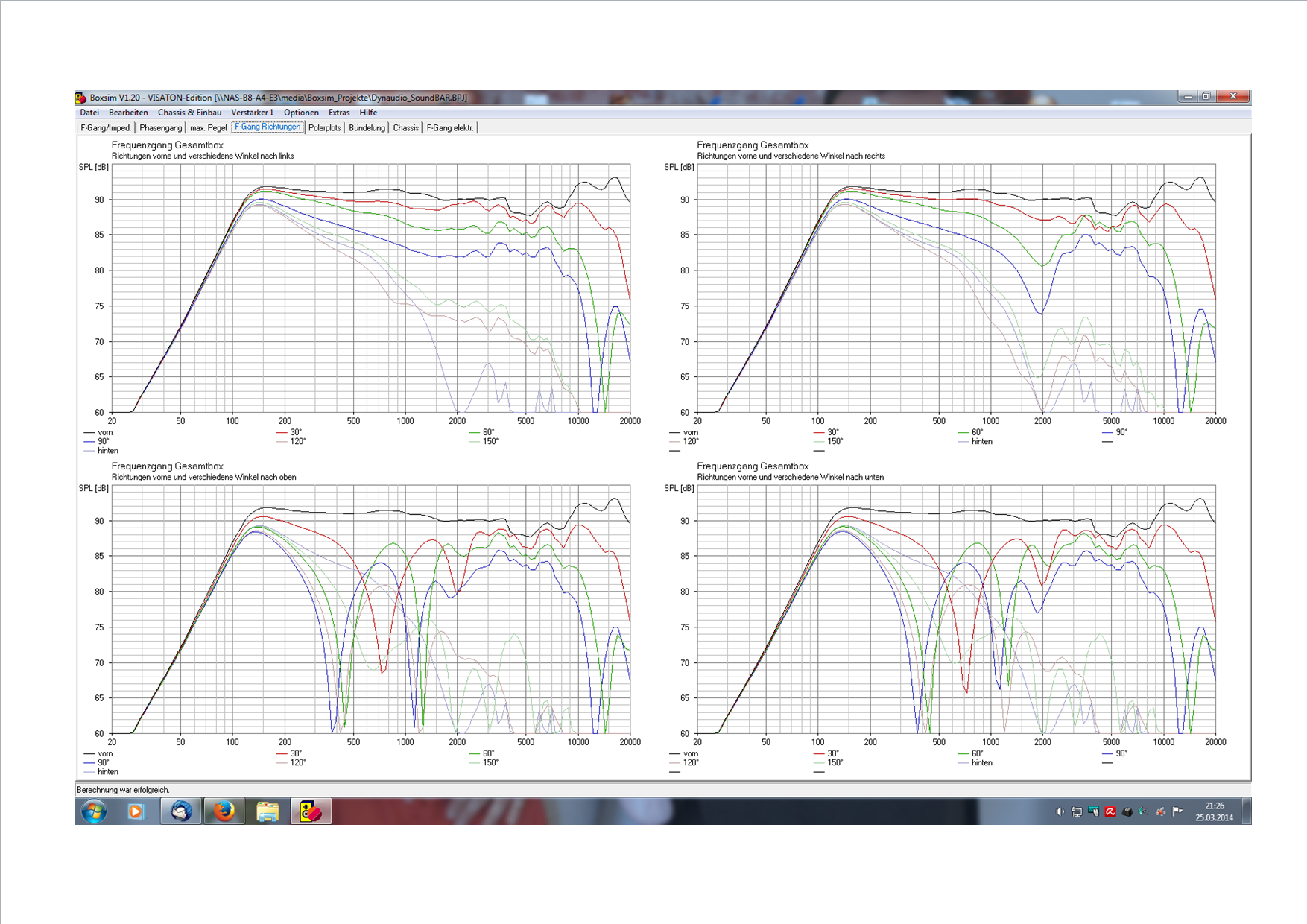Click the 'Richtungen vorne und verschiedene Winkel nach oben' subtitle

(203, 478)
